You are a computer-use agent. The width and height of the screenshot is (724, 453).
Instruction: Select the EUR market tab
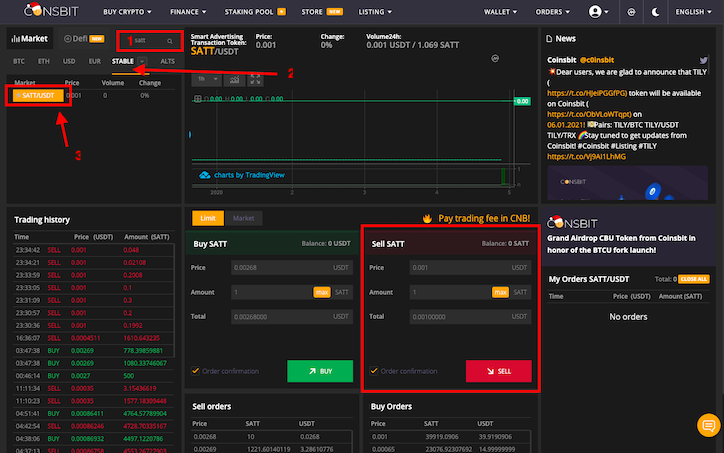click(94, 61)
